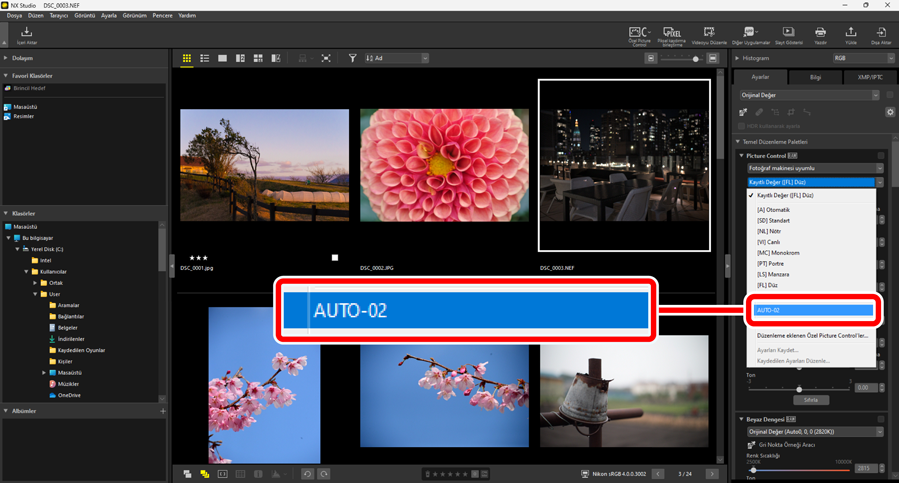Viewport: 899px width, 483px height.
Task: Click the filter funnel icon
Action: pos(352,59)
